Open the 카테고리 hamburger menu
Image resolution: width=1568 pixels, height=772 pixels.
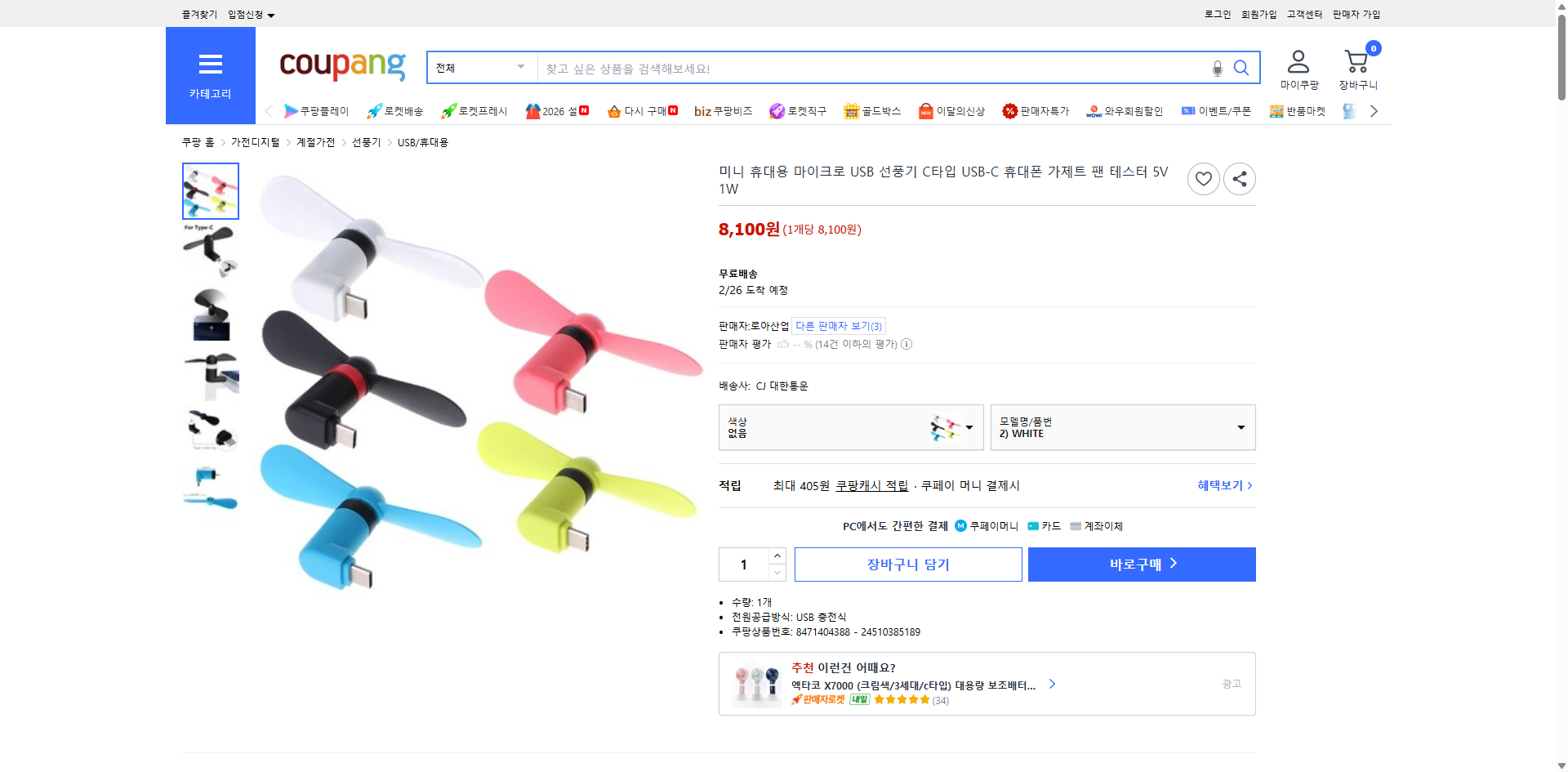[x=210, y=64]
